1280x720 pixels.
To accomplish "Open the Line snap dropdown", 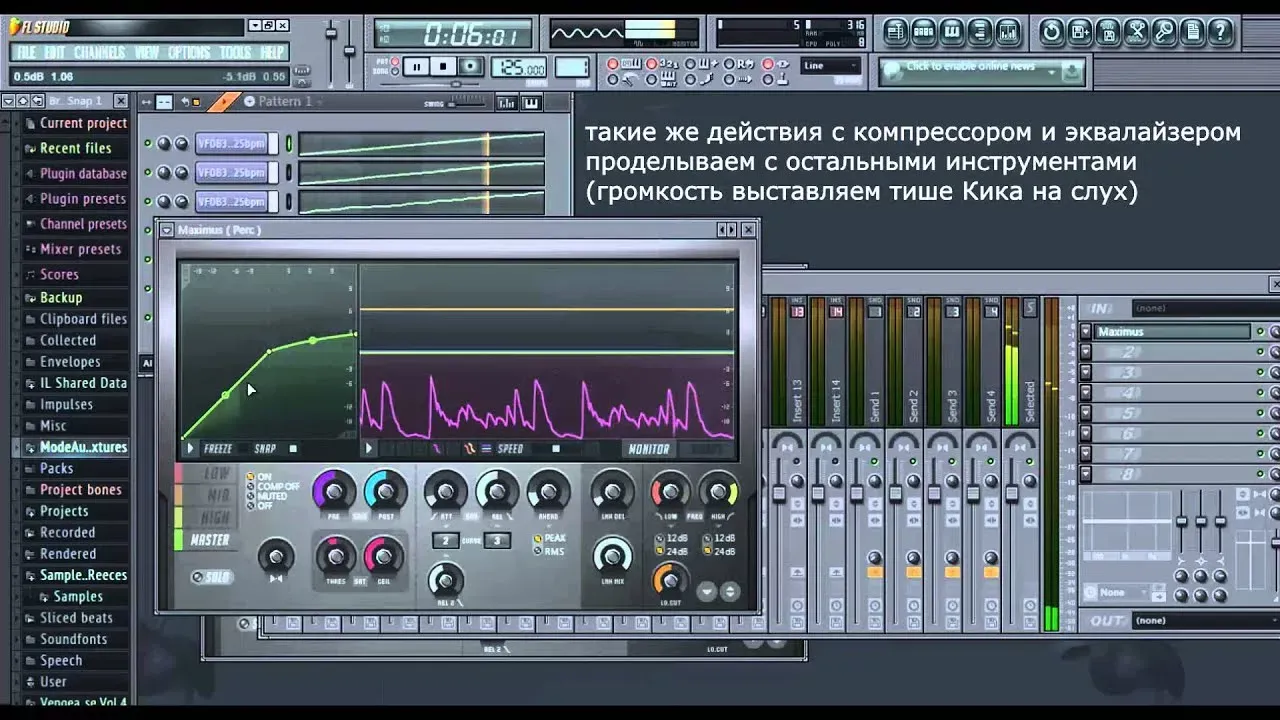I will click(830, 66).
